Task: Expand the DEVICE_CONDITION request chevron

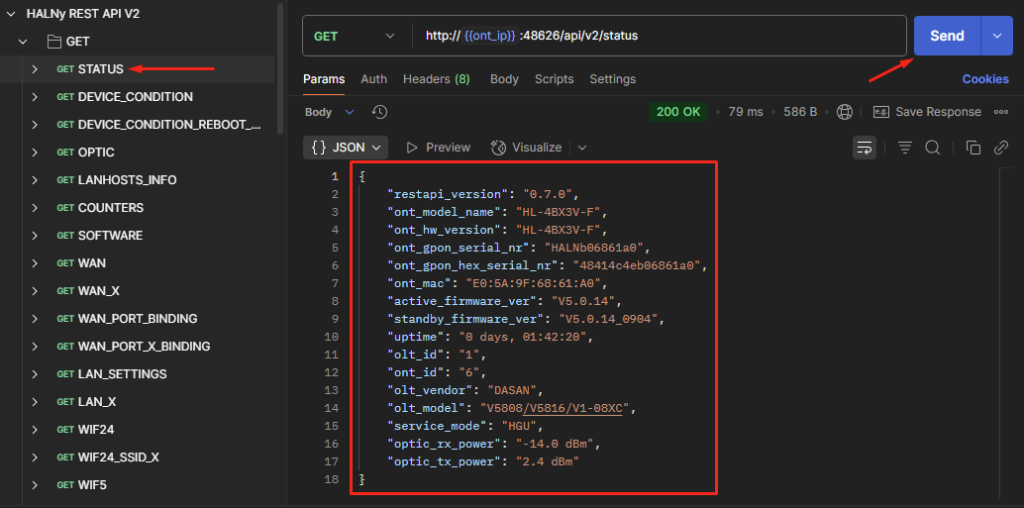Action: tap(35, 97)
